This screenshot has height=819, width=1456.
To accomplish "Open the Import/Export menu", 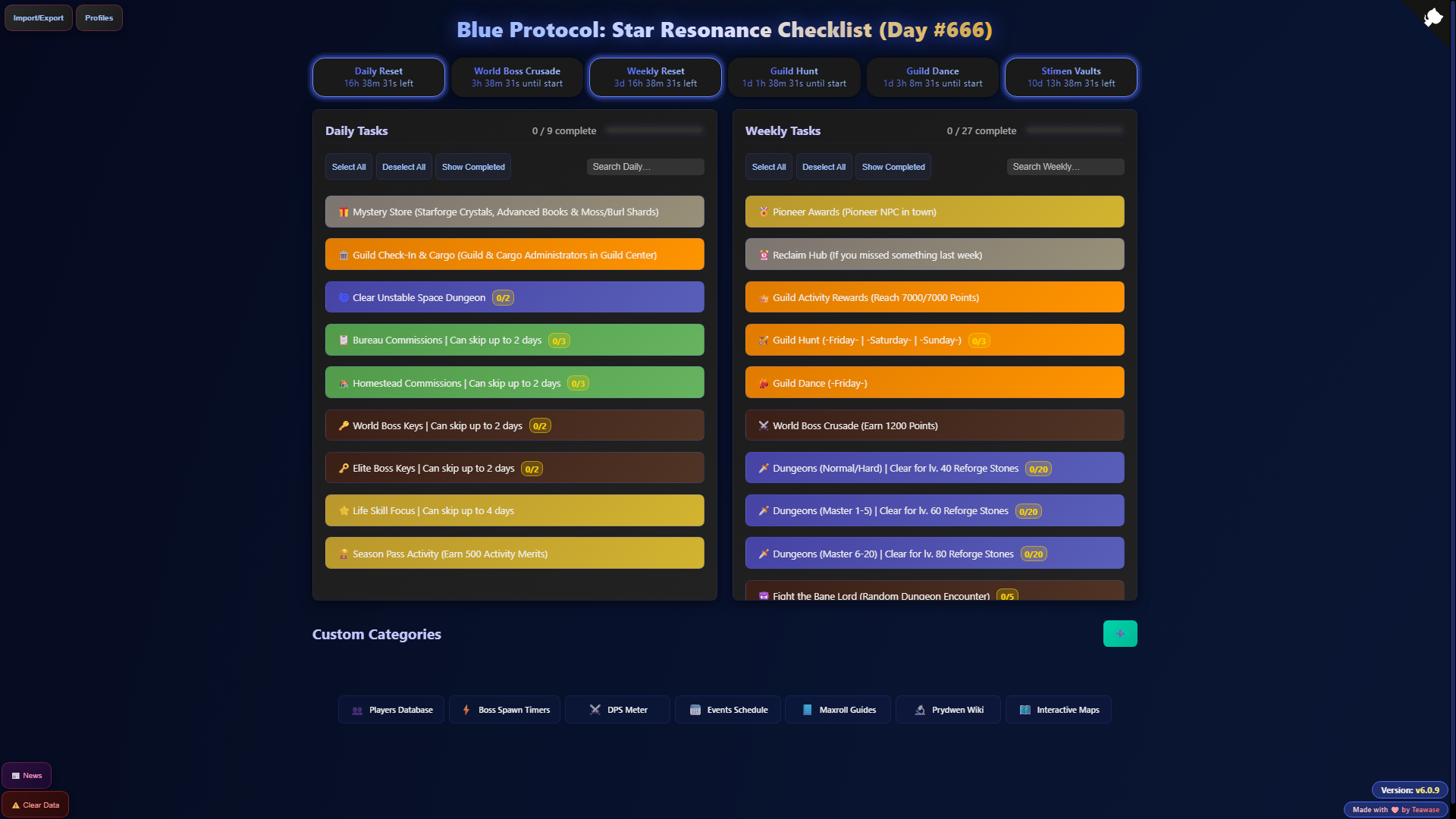I will 39,18.
